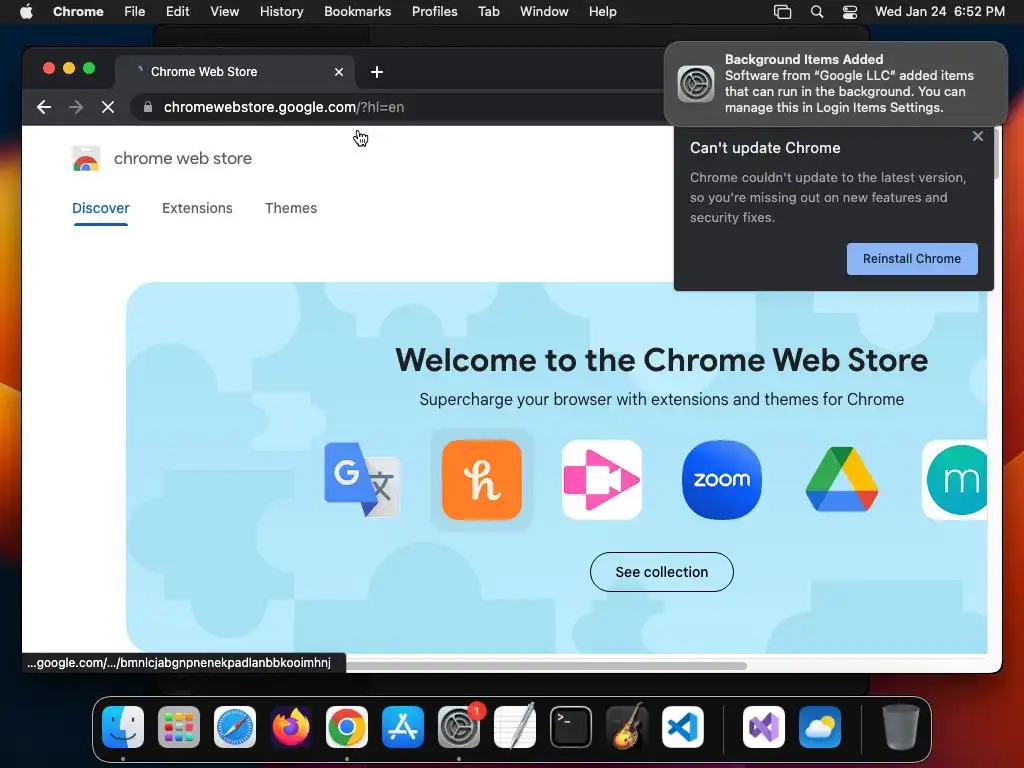Open System Settings from the dock
This screenshot has height=768, width=1024.
pos(458,727)
